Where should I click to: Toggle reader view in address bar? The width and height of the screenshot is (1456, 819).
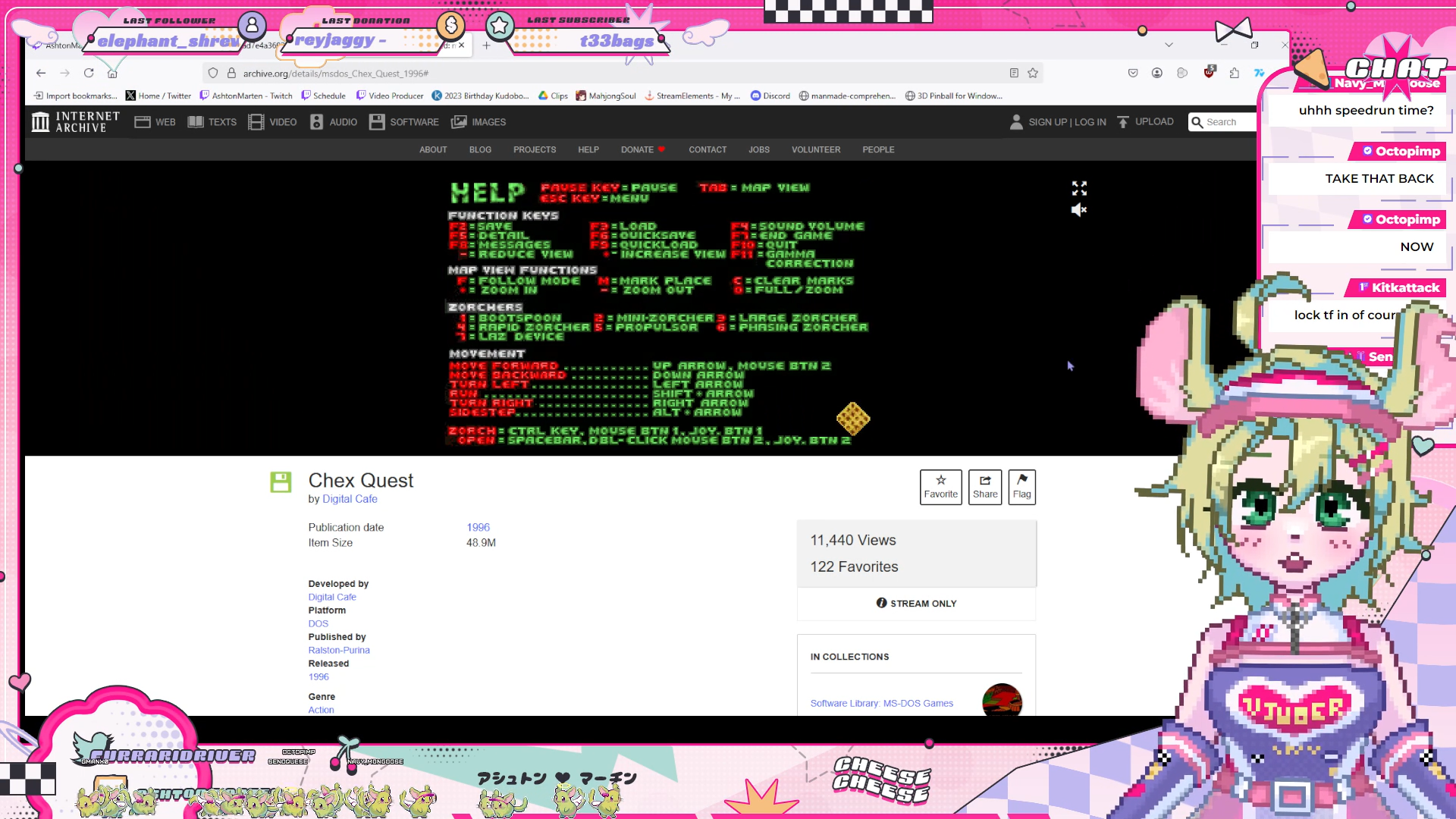point(1014,74)
